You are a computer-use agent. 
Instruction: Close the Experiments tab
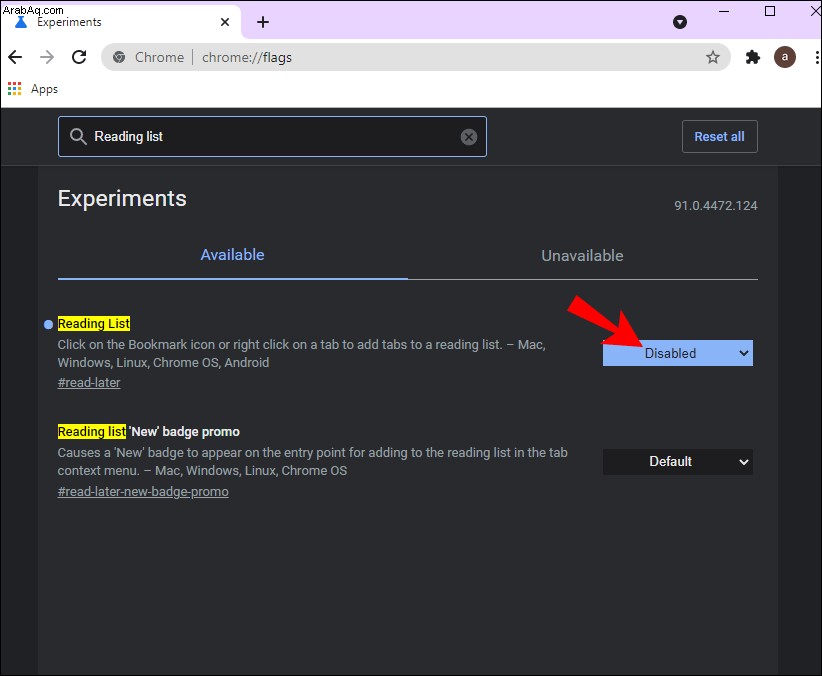click(x=225, y=22)
